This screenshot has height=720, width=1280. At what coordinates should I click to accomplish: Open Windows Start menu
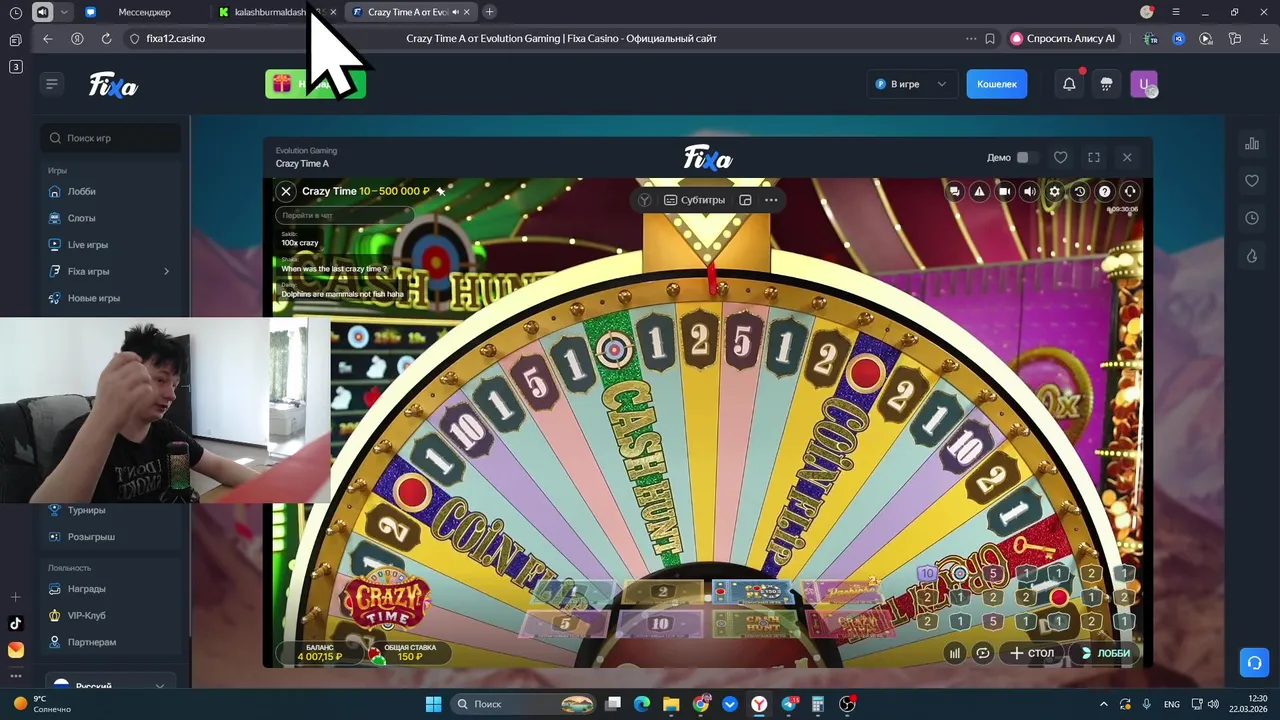(x=433, y=704)
